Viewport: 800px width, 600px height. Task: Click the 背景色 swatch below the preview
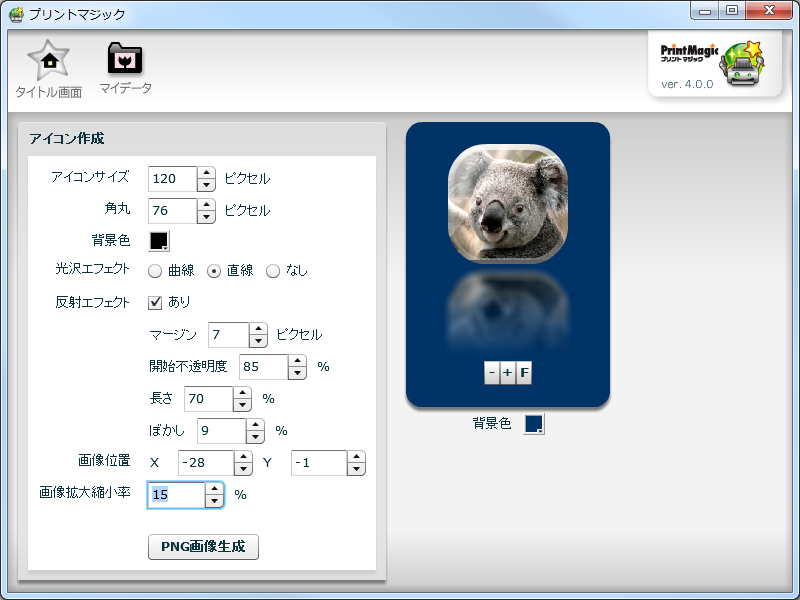(534, 423)
